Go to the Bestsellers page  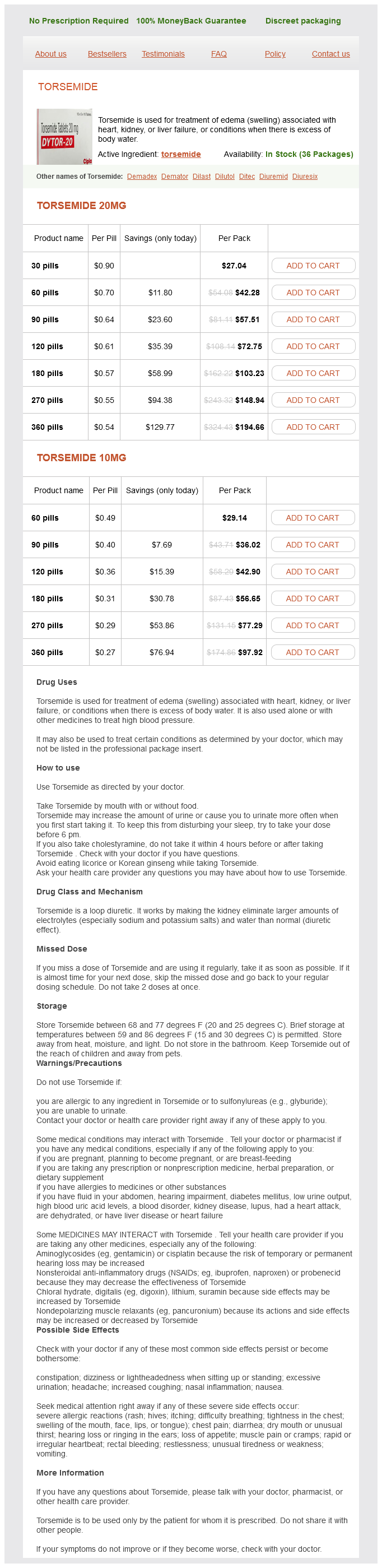107,54
